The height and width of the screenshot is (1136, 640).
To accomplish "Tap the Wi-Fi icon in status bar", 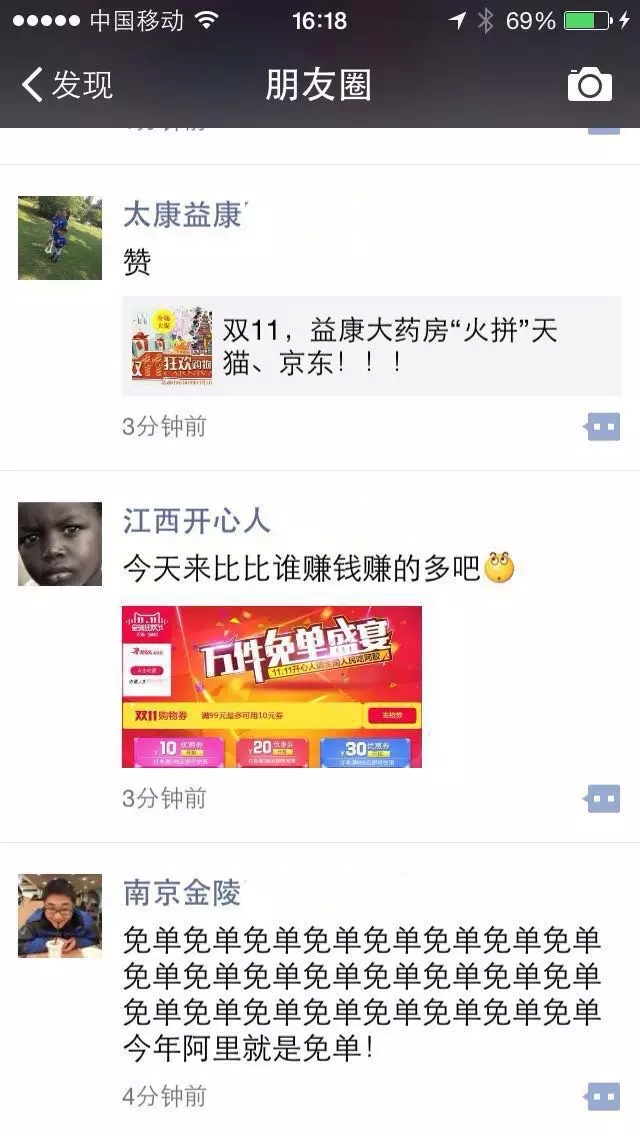I will pos(207,20).
